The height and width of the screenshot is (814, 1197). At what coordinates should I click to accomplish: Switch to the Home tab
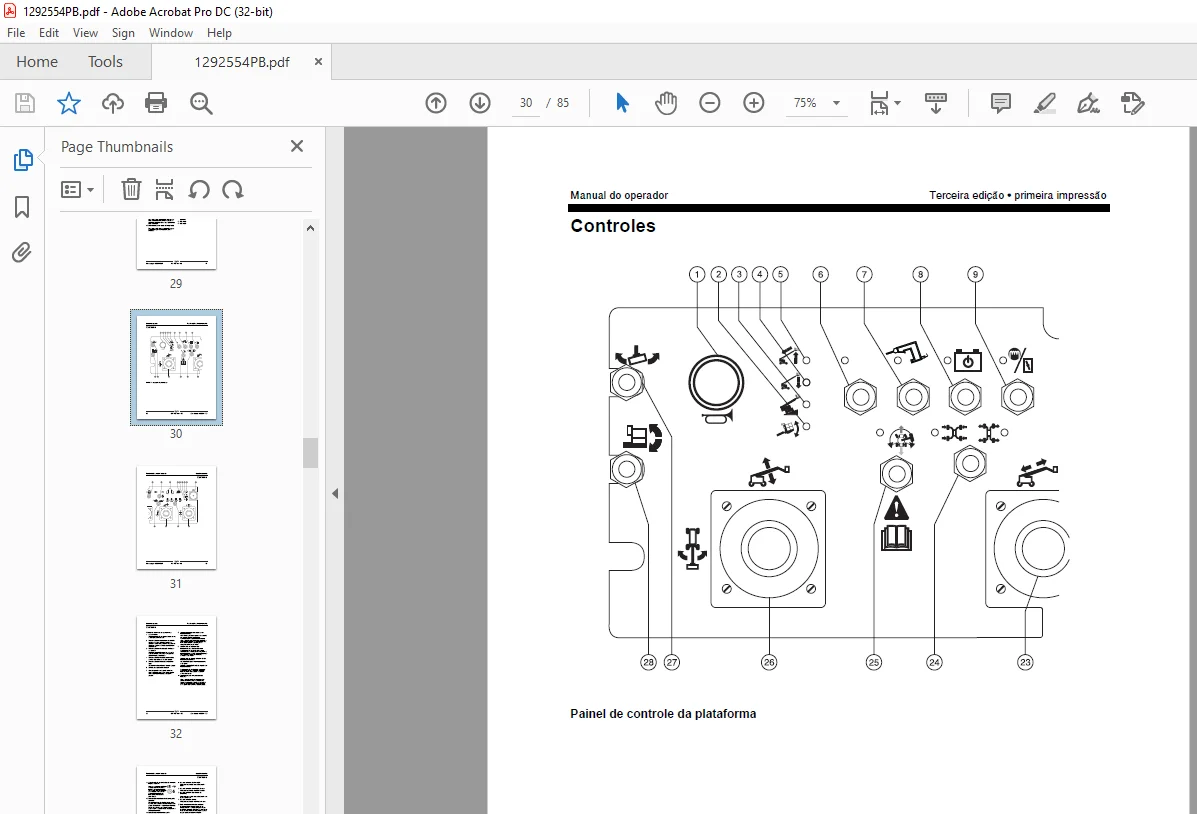pyautogui.click(x=37, y=62)
